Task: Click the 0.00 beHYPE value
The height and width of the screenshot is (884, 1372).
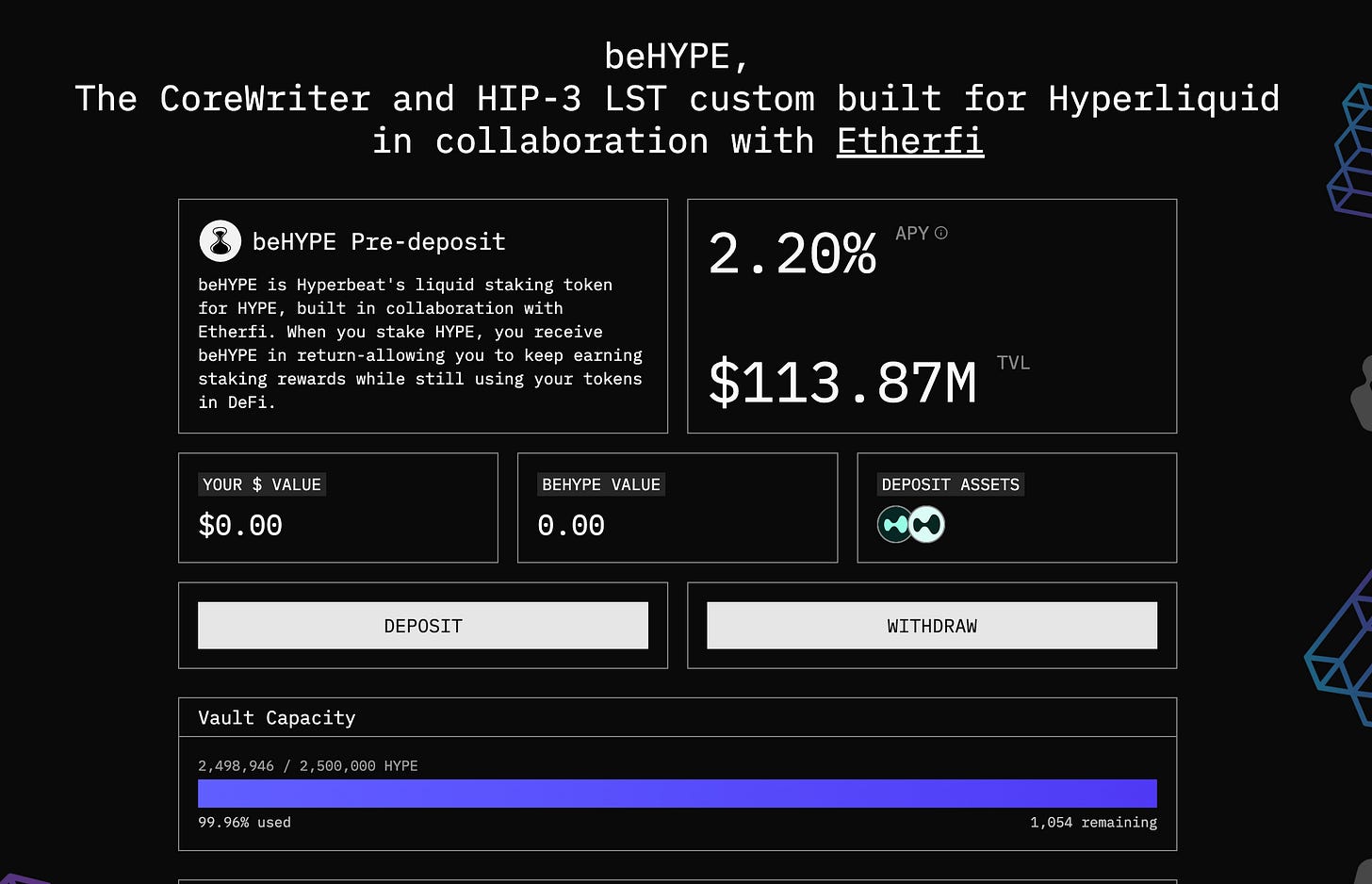Action: tap(571, 525)
